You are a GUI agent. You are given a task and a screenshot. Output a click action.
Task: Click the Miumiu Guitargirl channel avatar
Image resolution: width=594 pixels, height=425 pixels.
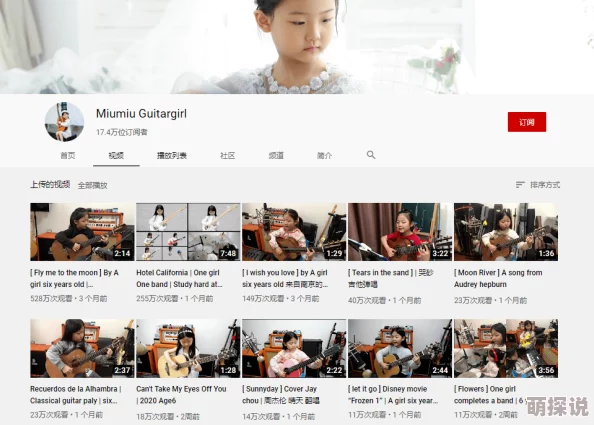click(64, 122)
